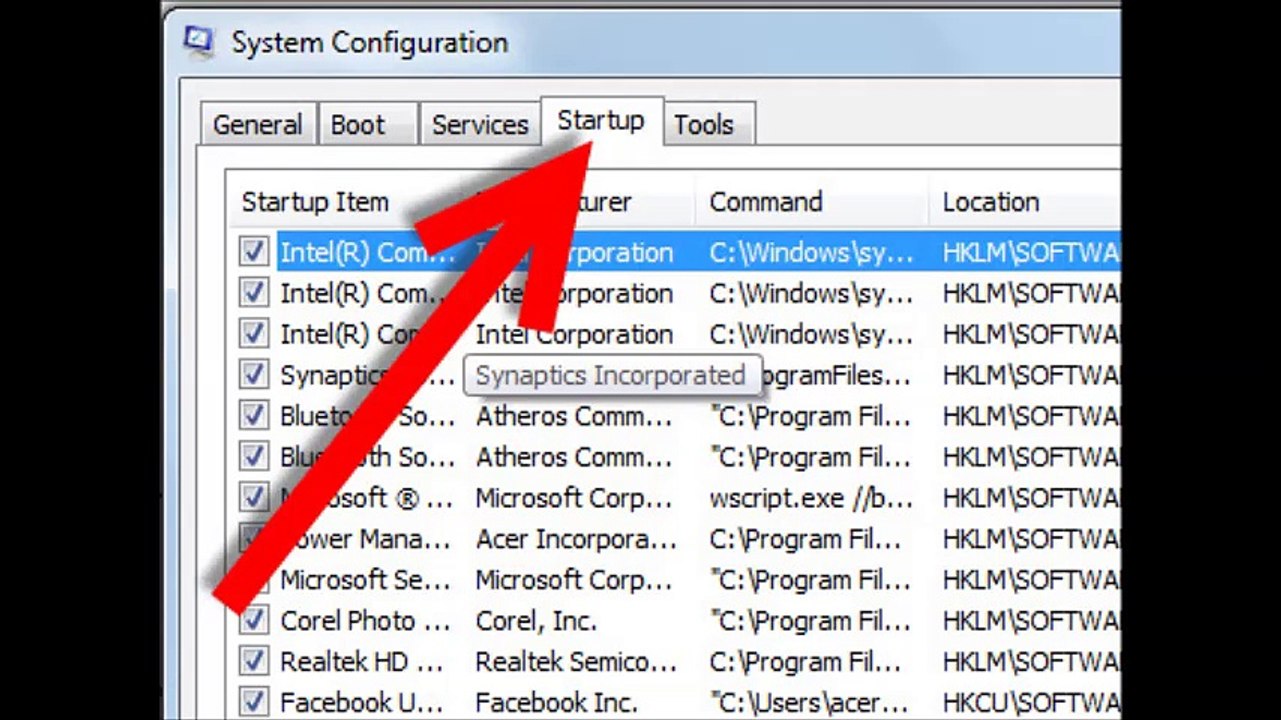Click the HKLM location in the wscript.exe row

pos(1031,498)
